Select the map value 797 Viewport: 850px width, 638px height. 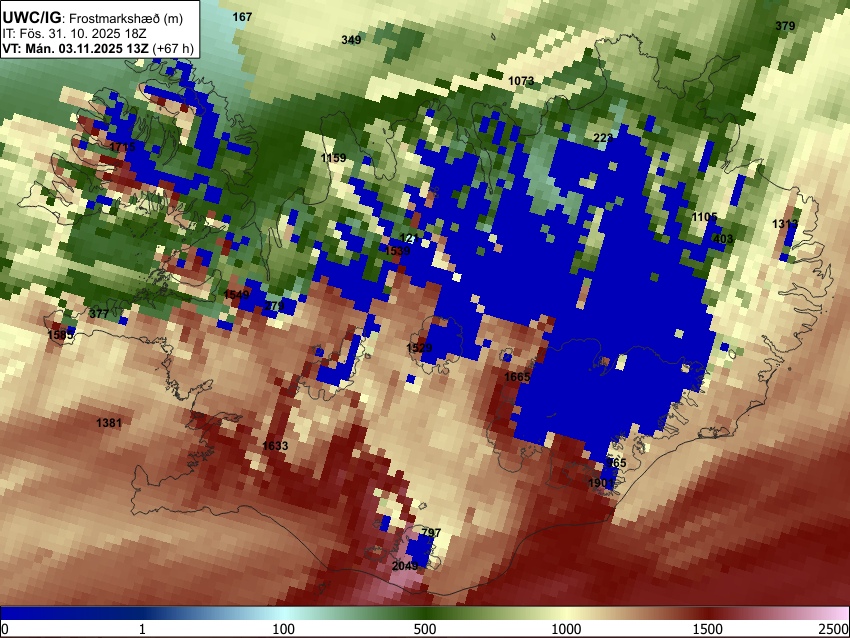pyautogui.click(x=431, y=533)
